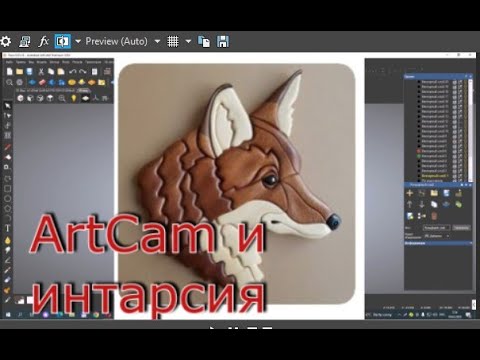Select the rectangle drawing tool
The image size is (480, 360).
tap(7, 189)
